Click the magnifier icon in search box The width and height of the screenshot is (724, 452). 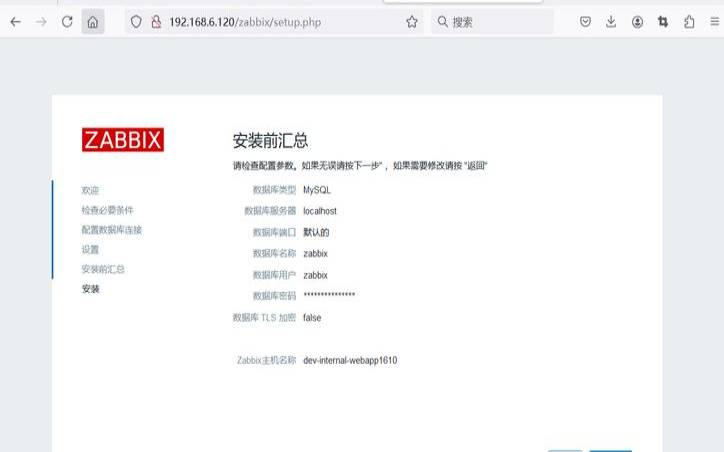[442, 22]
